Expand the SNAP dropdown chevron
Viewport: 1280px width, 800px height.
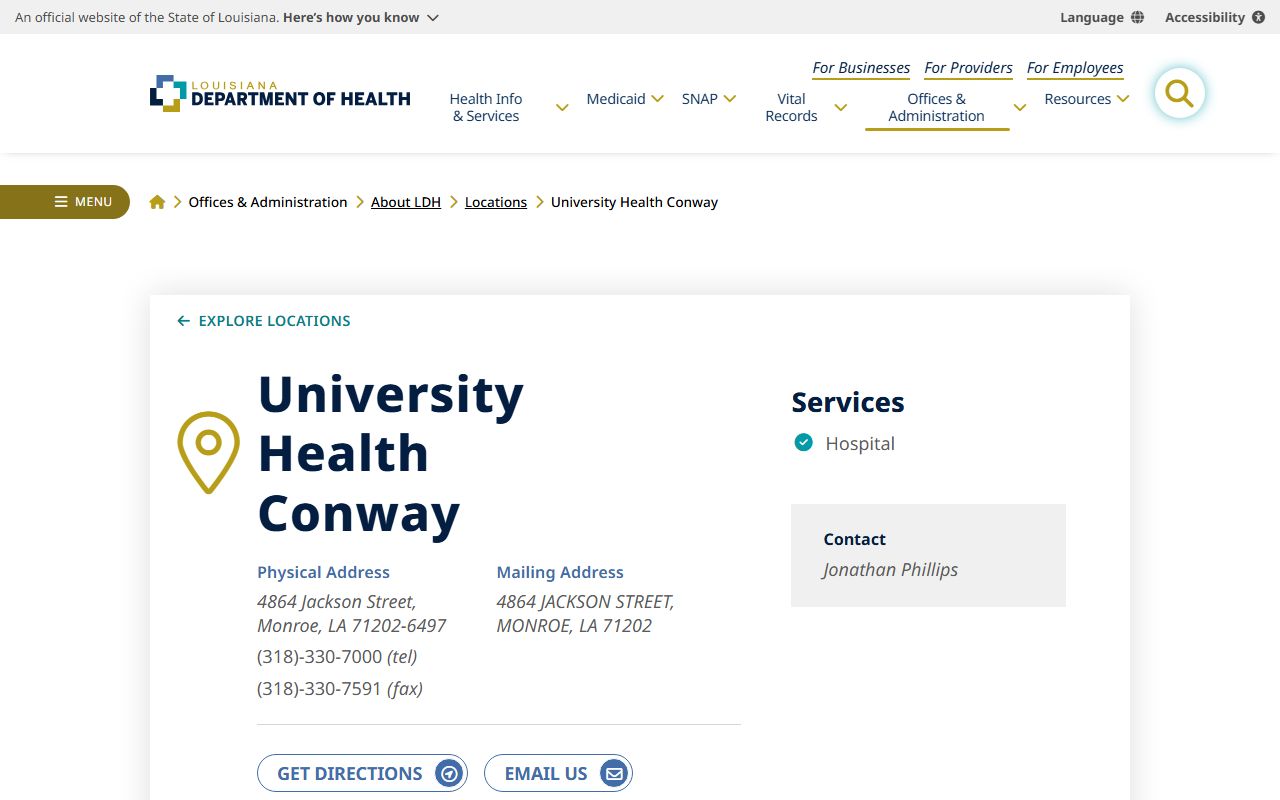coord(730,99)
